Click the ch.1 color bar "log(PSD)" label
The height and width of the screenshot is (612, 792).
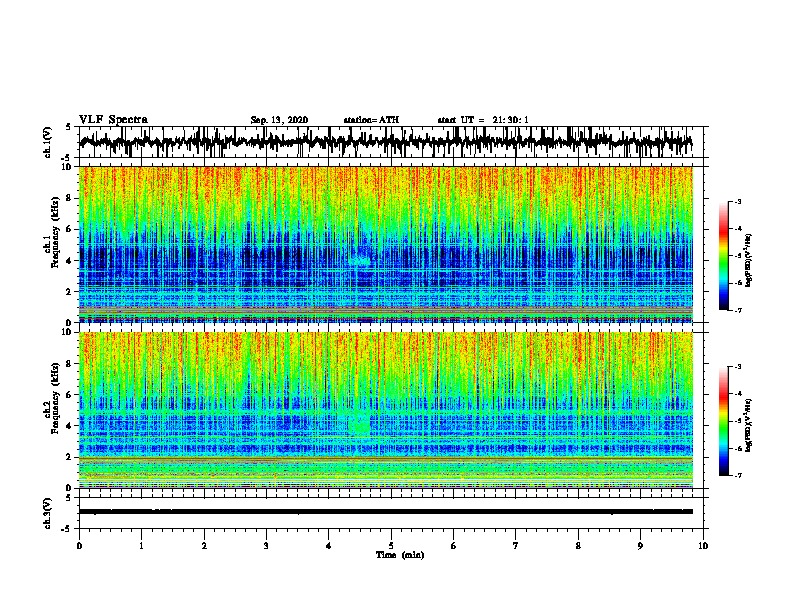point(748,261)
